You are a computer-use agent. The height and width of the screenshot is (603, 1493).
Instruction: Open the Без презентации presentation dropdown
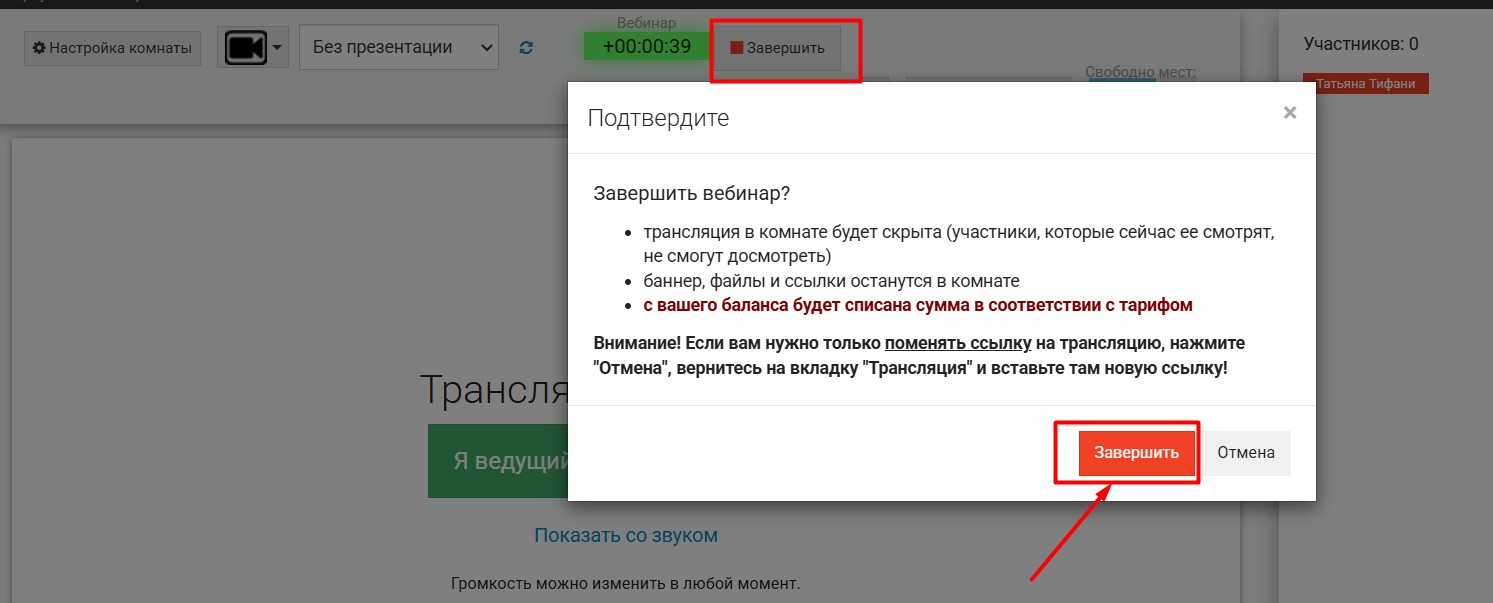(398, 47)
